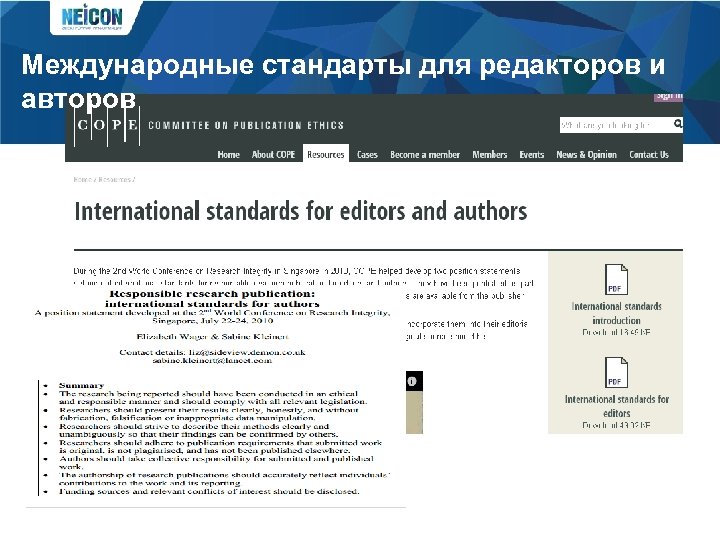Click heading International standards for editors and authors
720x540 pixels.
[x=301, y=211]
